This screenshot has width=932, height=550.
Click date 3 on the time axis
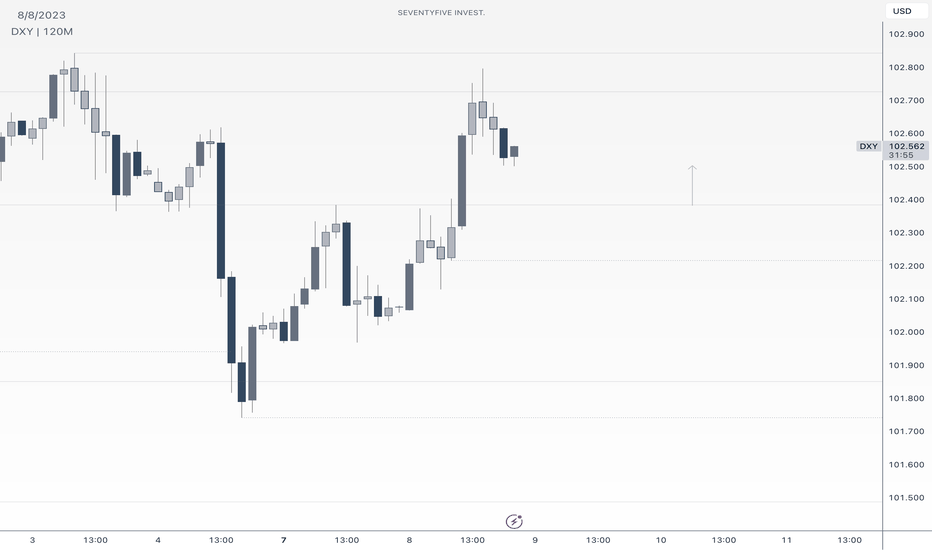click(32, 540)
